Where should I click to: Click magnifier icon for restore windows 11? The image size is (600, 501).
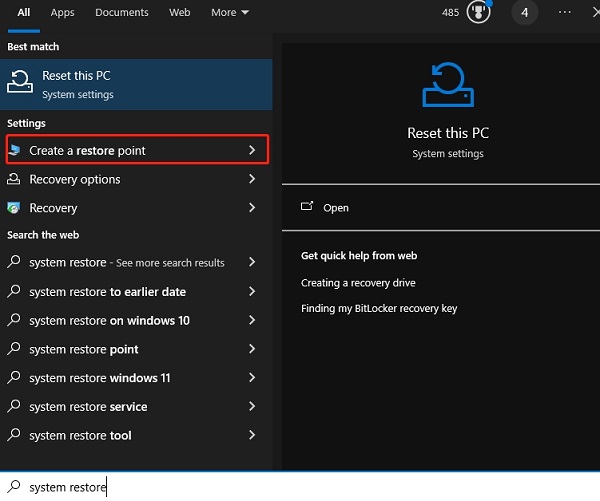(x=14, y=377)
